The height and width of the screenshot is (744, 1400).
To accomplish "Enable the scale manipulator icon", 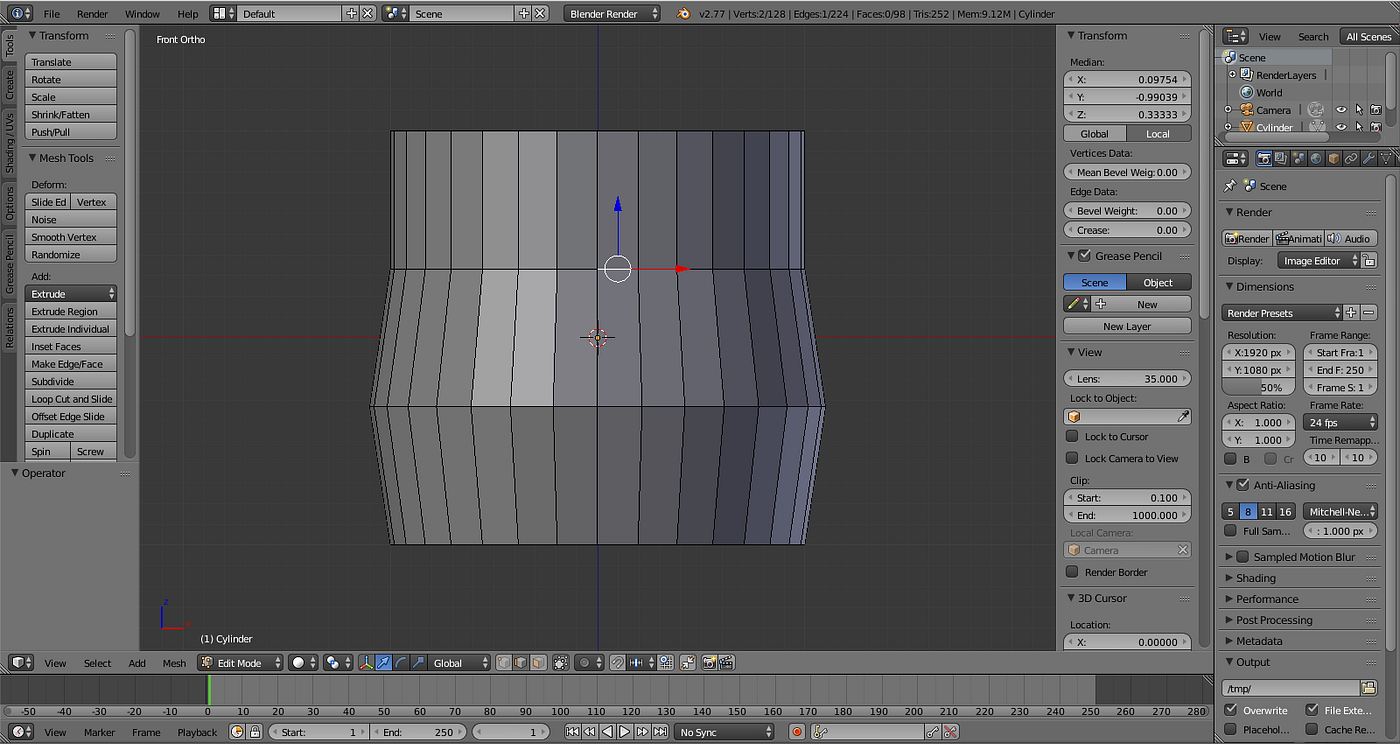I will [x=417, y=662].
